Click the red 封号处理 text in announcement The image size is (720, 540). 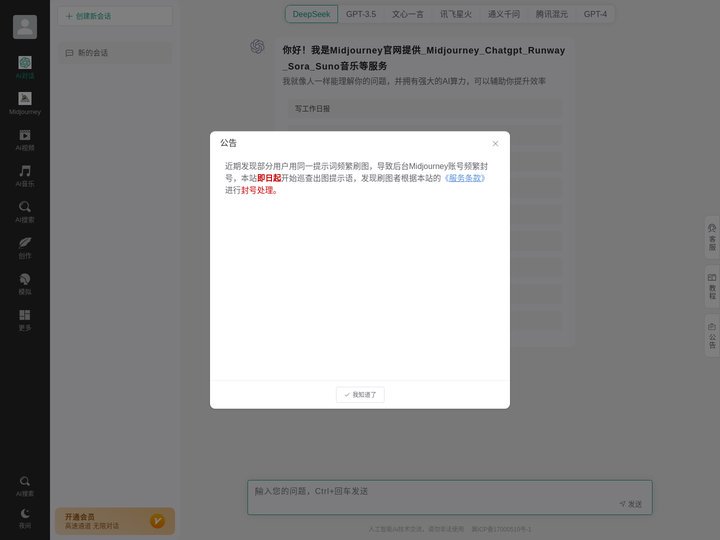pyautogui.click(x=259, y=190)
